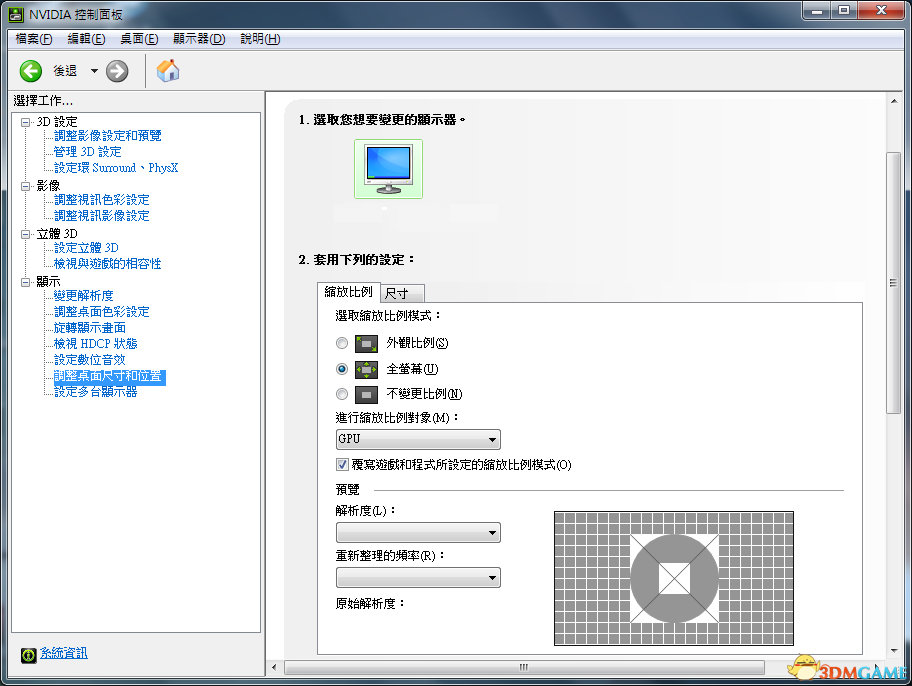This screenshot has height=686, width=912.
Task: Open 調整視訊影像設定 in the tree
Action: pos(102,216)
